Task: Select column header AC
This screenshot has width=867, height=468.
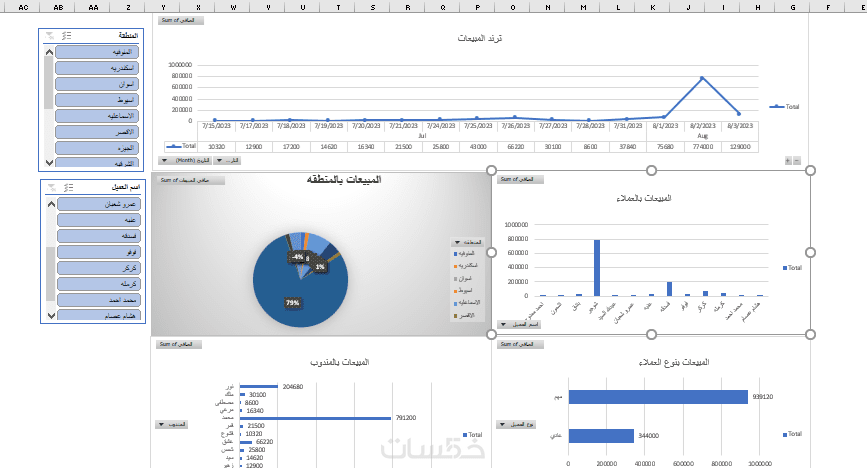Action: point(23,7)
